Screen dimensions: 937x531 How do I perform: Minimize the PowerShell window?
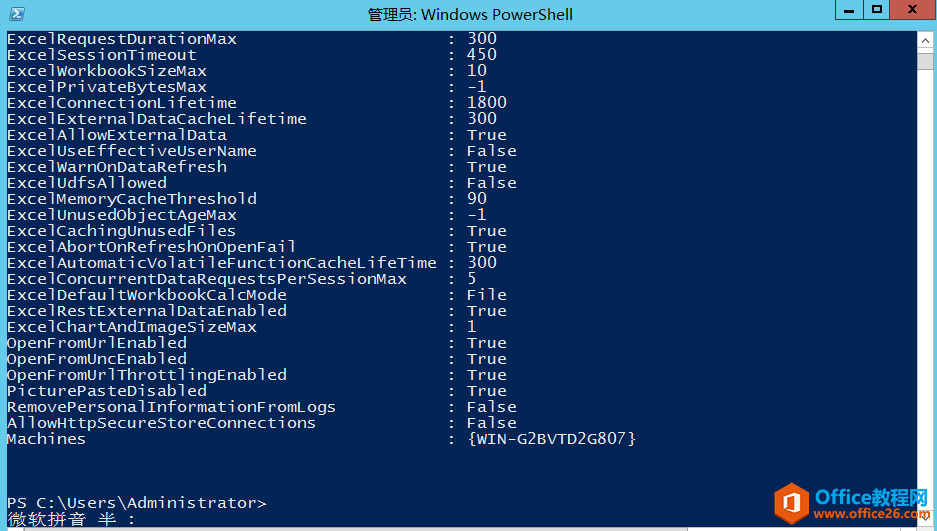(x=849, y=11)
